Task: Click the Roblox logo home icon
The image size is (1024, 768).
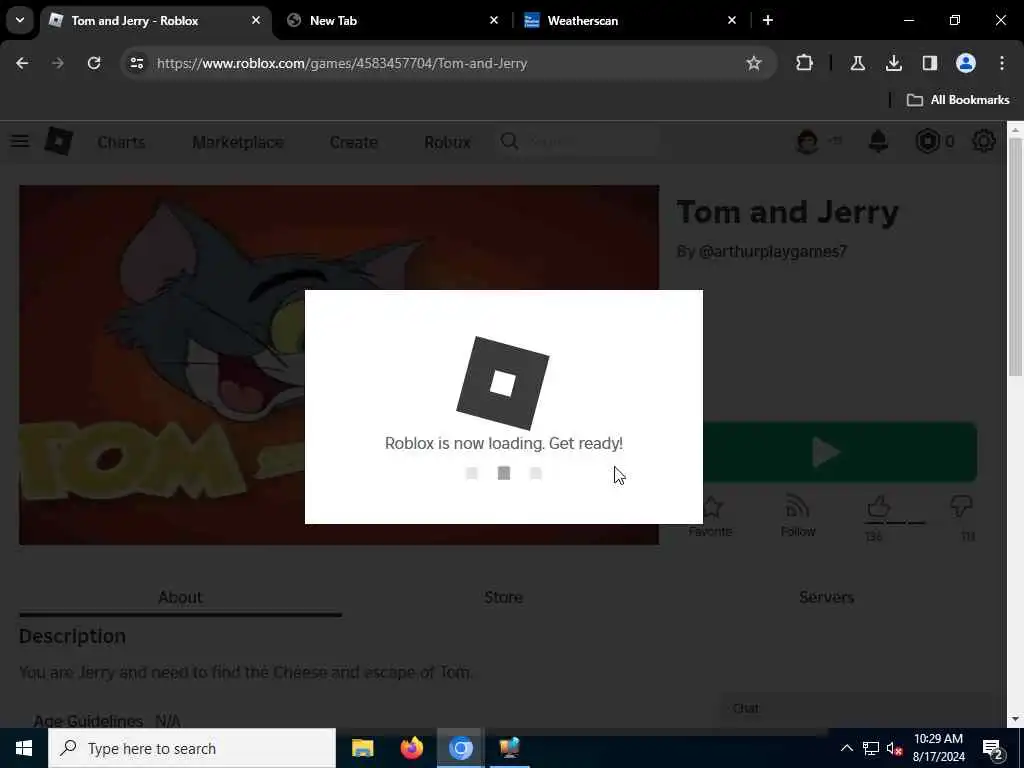Action: pos(59,141)
